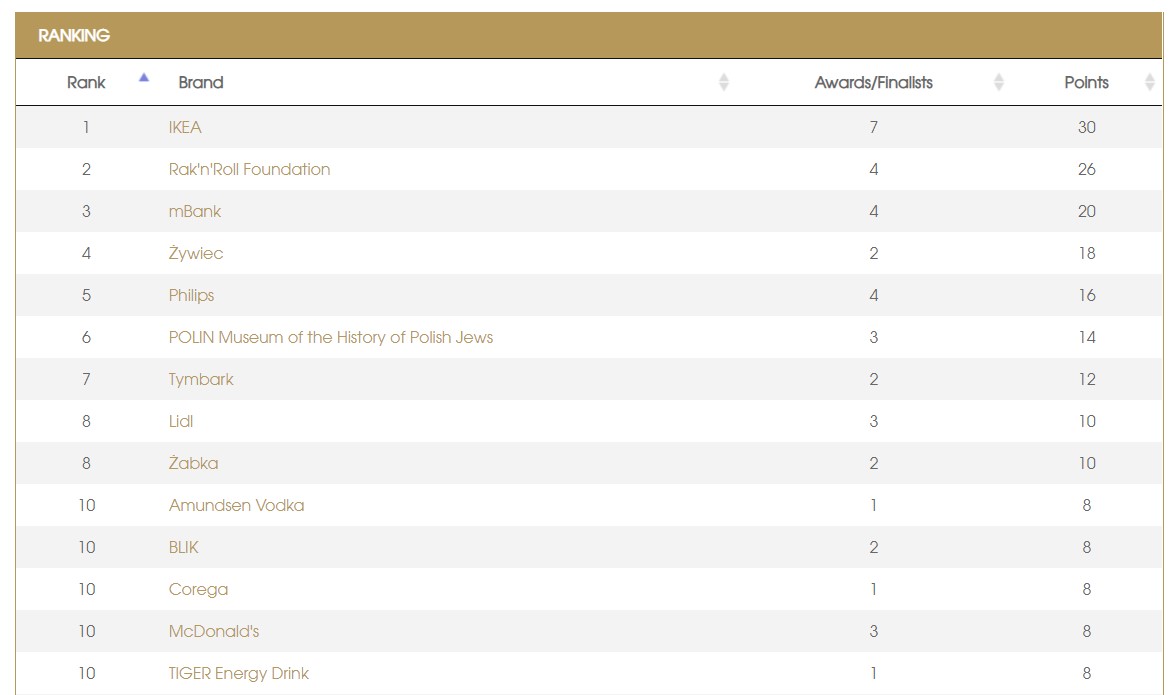The width and height of the screenshot is (1173, 695).
Task: Sort table by Brand header text
Action: coord(201,83)
